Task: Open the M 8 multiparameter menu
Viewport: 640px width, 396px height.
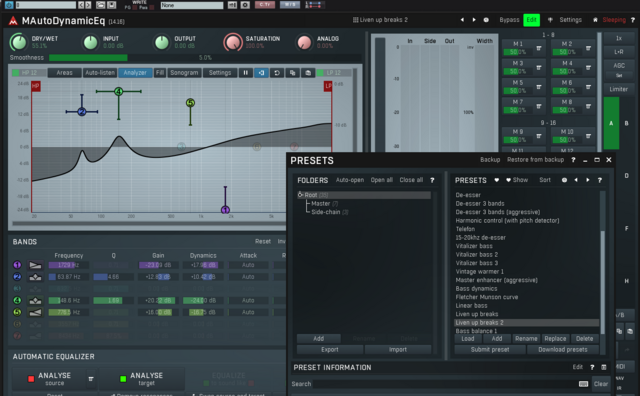Action: pyautogui.click(x=588, y=106)
